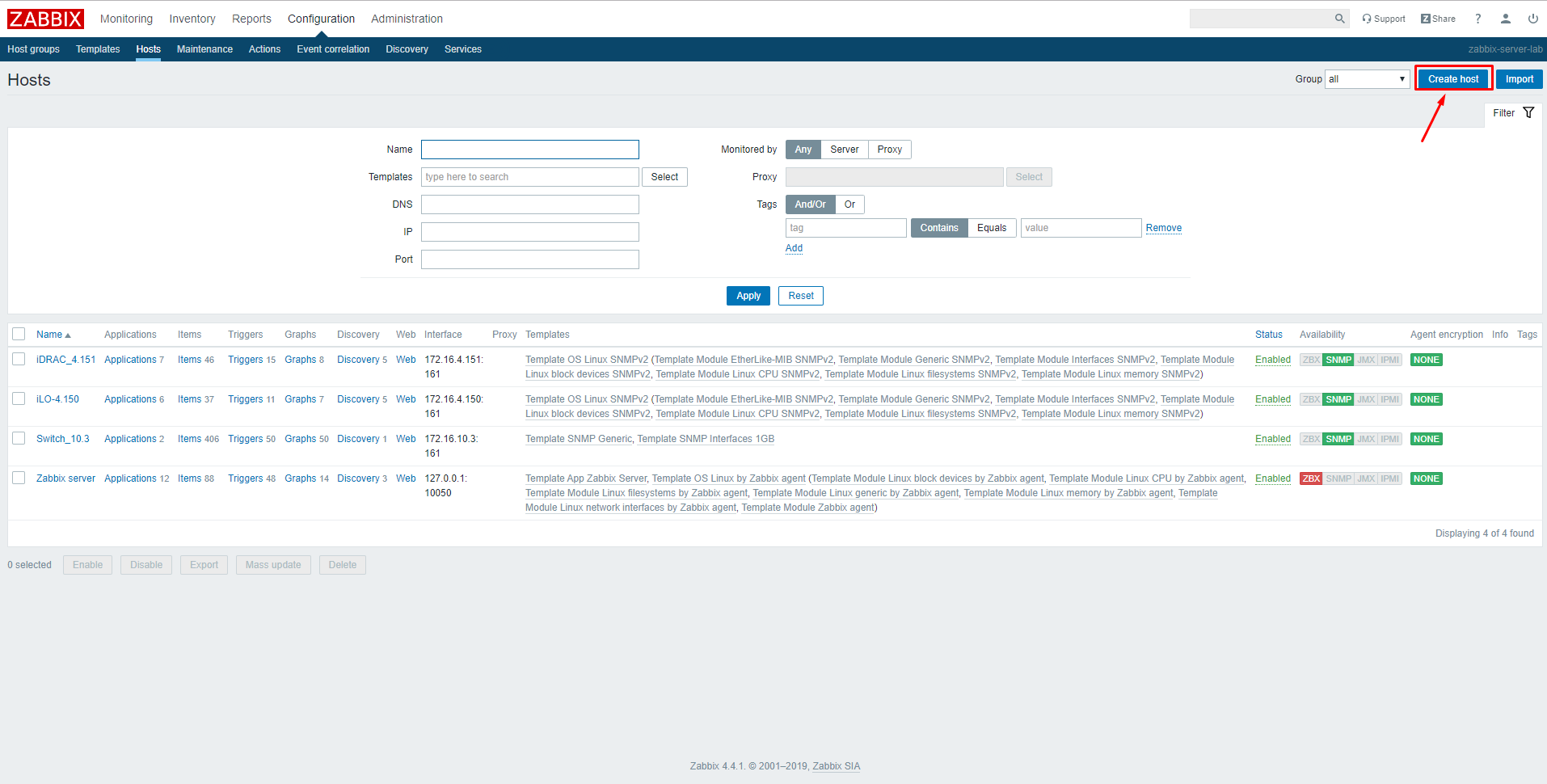Choose Contains tag operator
The height and width of the screenshot is (784, 1547).
938,228
